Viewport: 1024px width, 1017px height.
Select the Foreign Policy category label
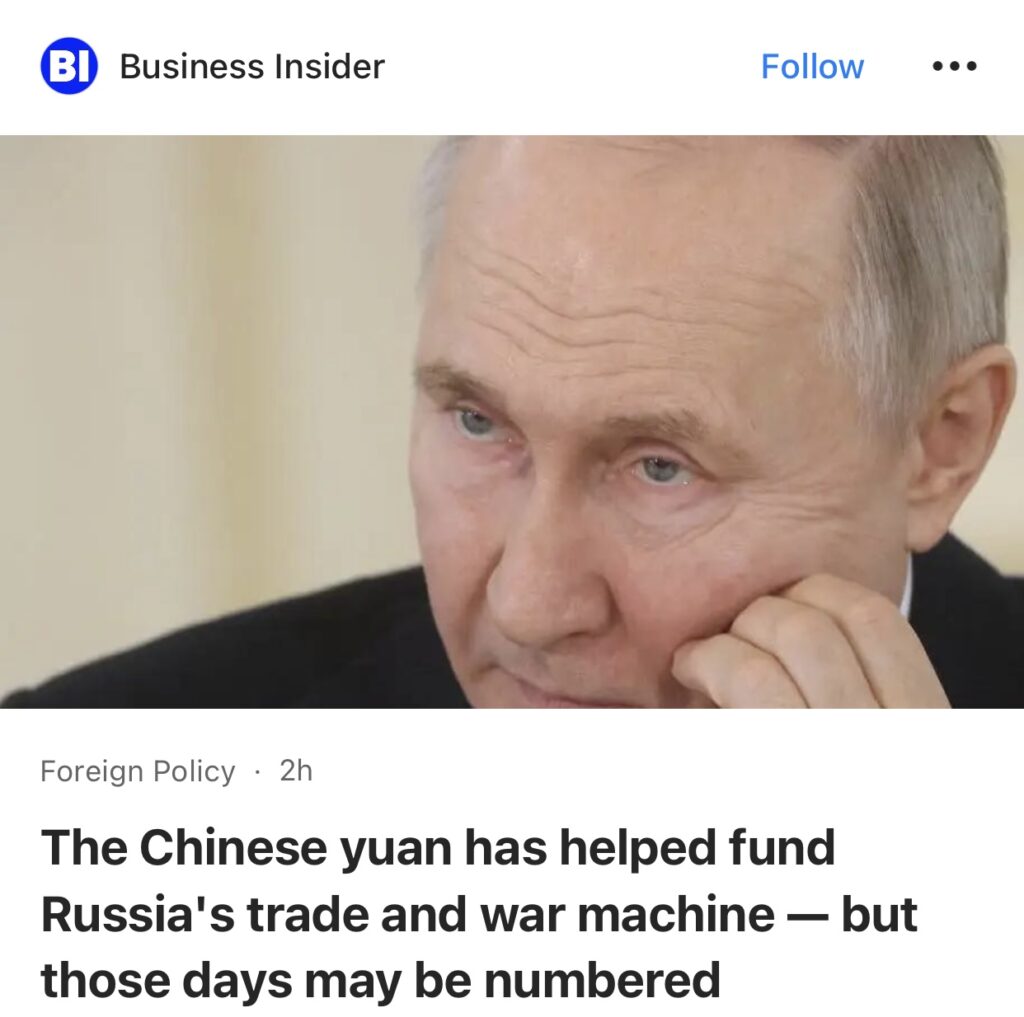[137, 771]
